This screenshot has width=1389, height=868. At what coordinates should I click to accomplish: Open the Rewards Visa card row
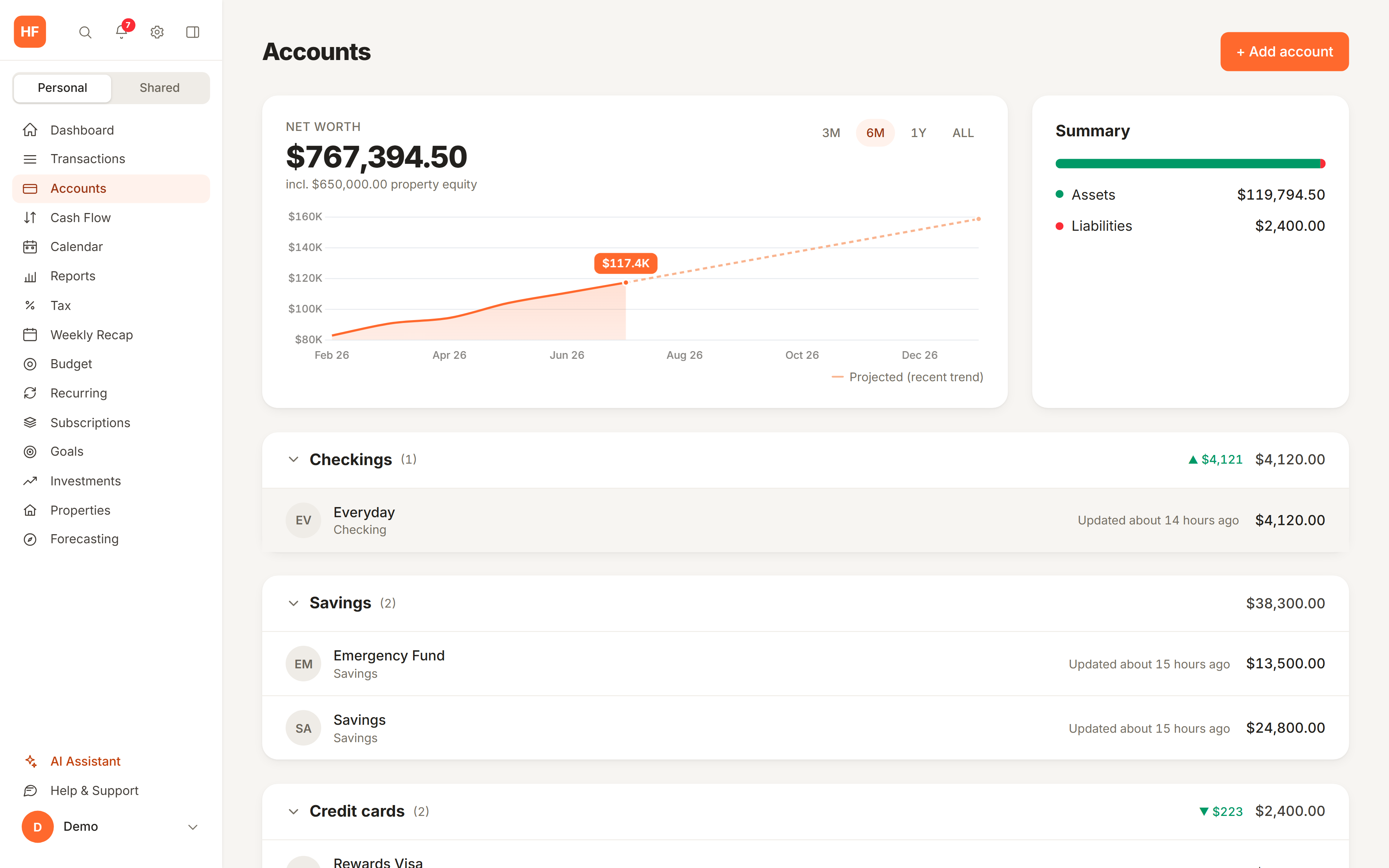click(805, 855)
